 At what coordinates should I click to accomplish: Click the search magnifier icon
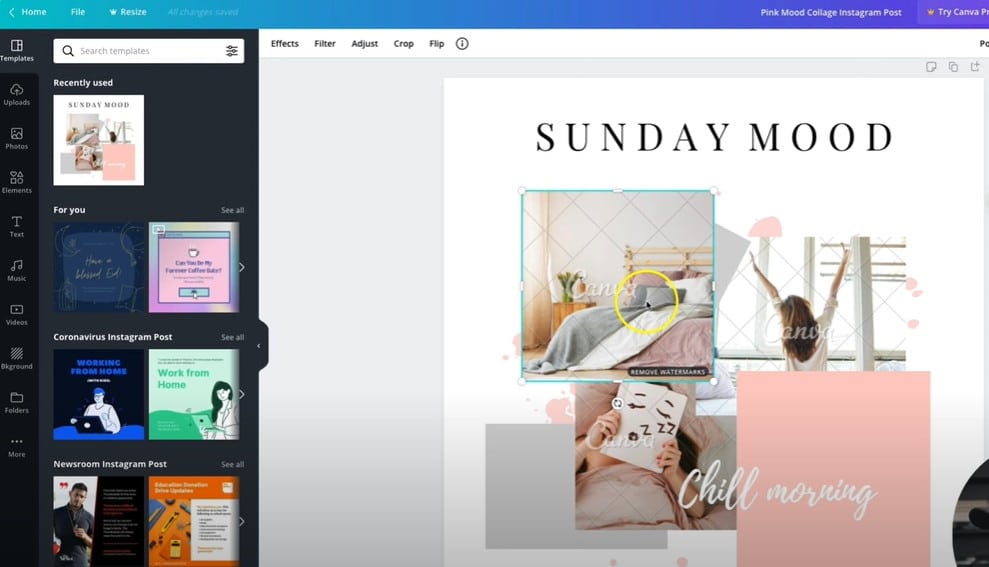click(67, 50)
